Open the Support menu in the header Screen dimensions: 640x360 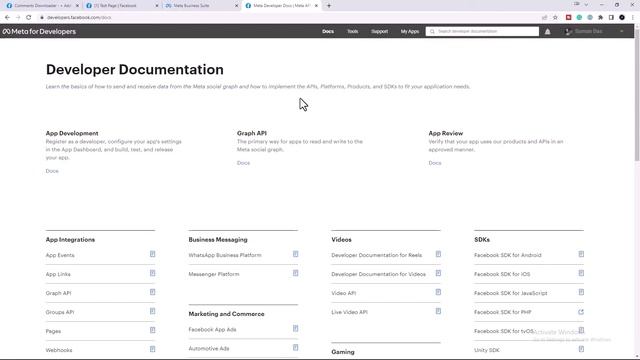point(380,31)
